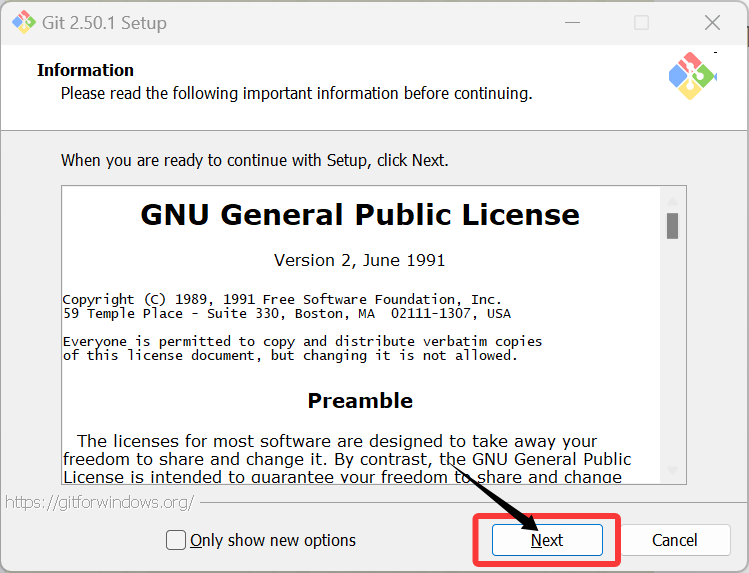This screenshot has height=573, width=749.
Task: Click the GNU General Public License heading
Action: pyautogui.click(x=359, y=215)
